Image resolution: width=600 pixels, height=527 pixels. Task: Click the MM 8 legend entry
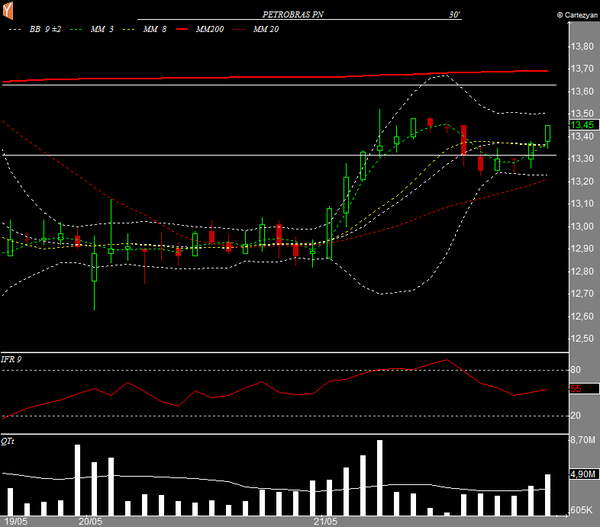[x=153, y=31]
